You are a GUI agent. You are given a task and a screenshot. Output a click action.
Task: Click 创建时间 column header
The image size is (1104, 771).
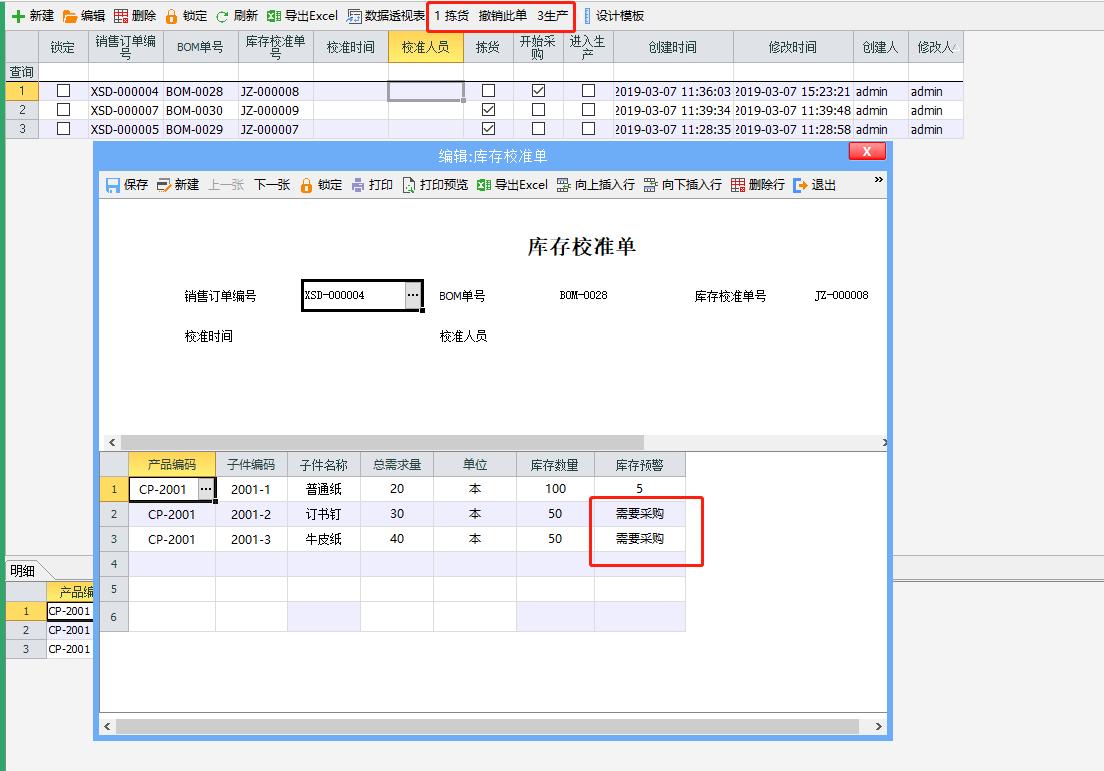(673, 47)
